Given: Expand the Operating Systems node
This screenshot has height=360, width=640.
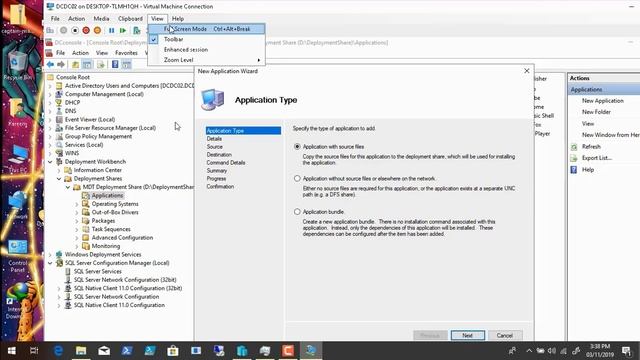Looking at the screenshot, I should click(77, 204).
